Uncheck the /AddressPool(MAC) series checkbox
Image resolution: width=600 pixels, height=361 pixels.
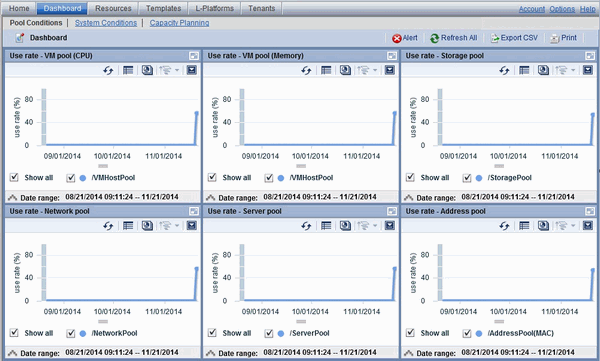[467, 333]
